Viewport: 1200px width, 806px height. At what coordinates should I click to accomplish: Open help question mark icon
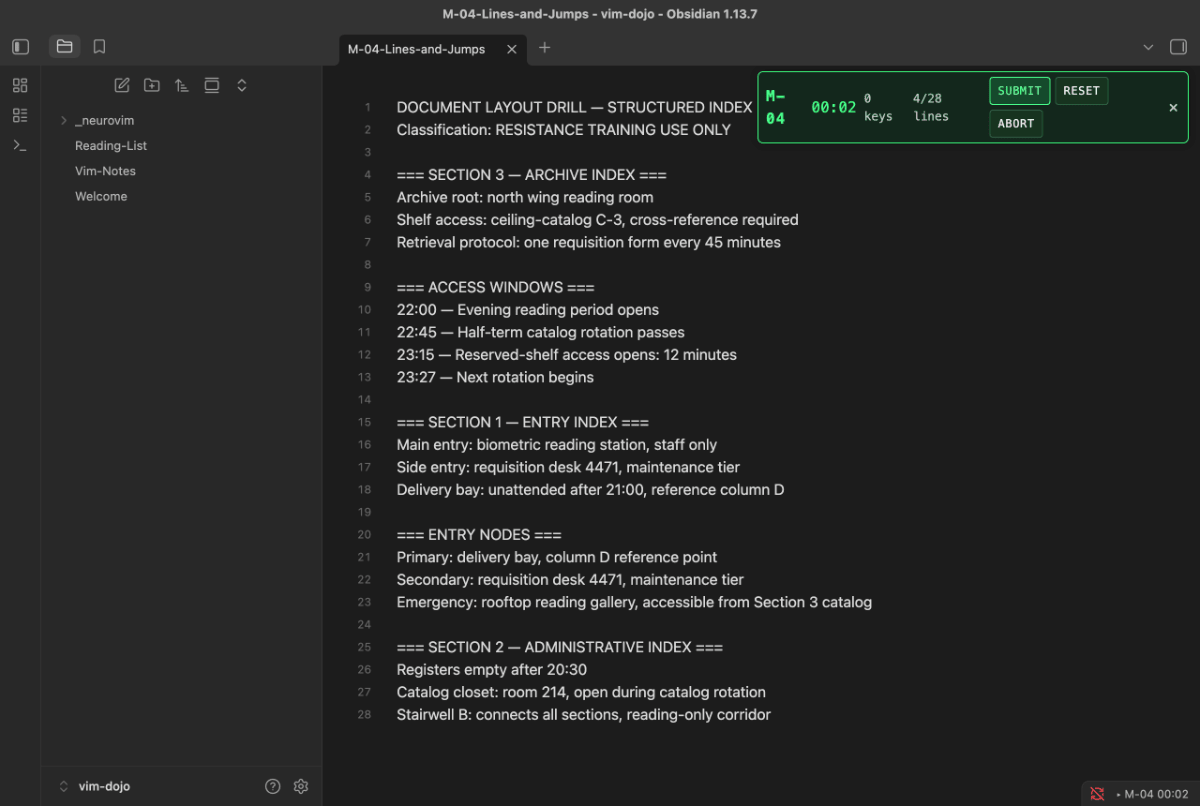273,786
